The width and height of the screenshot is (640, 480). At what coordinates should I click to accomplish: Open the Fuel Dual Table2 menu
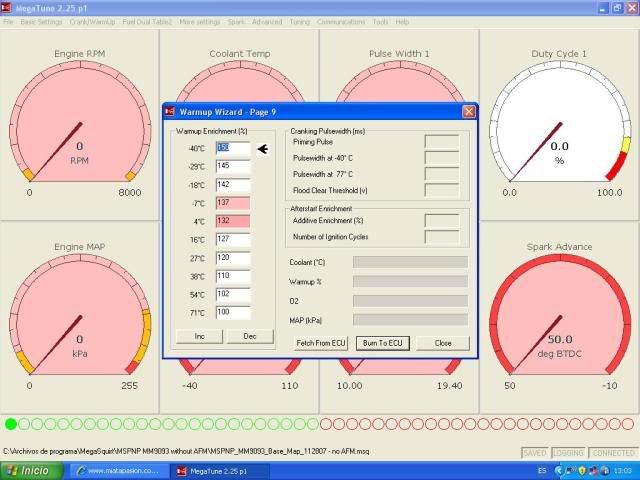[x=147, y=22]
